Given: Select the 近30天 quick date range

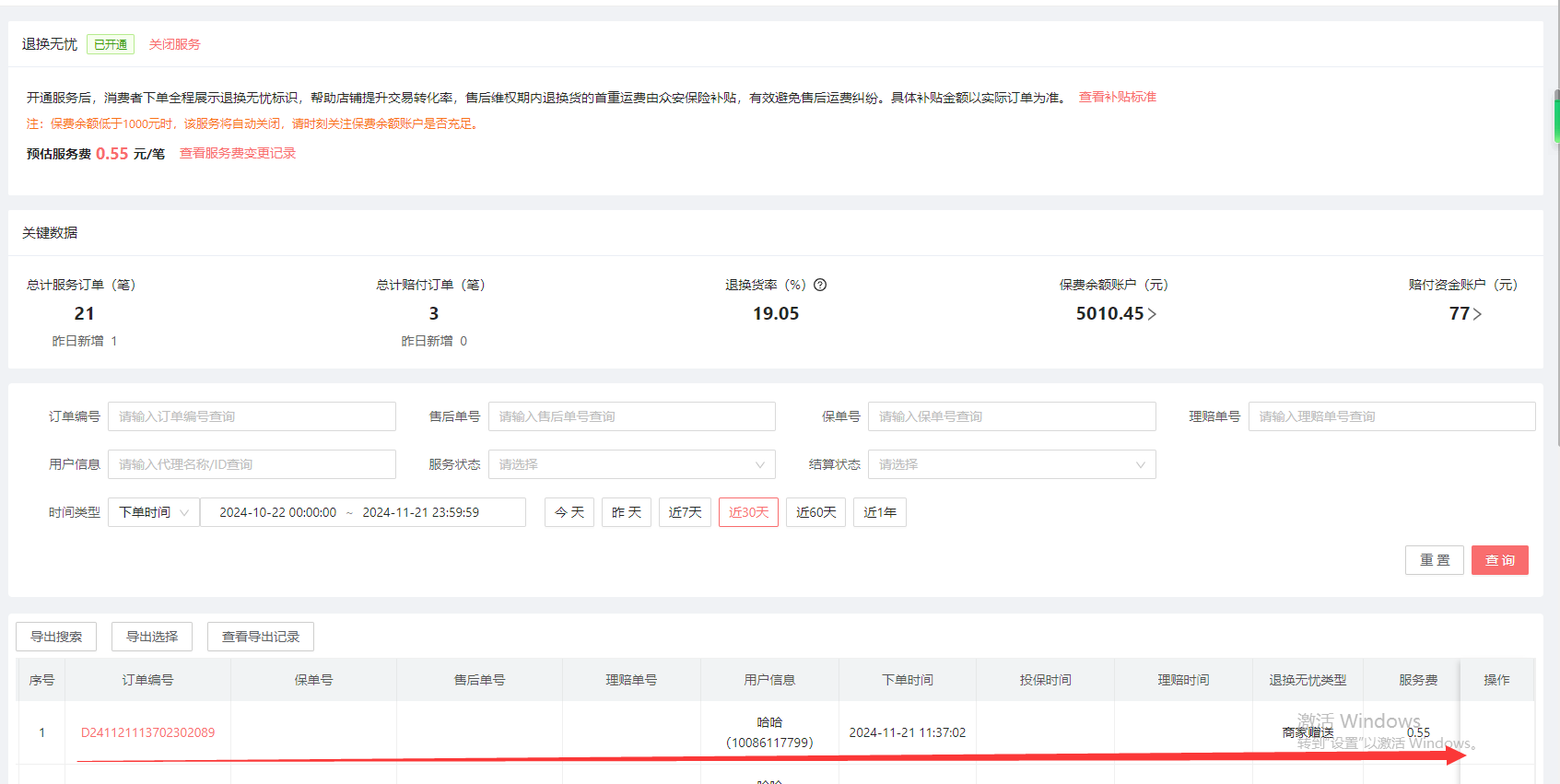Looking at the screenshot, I should (x=748, y=512).
